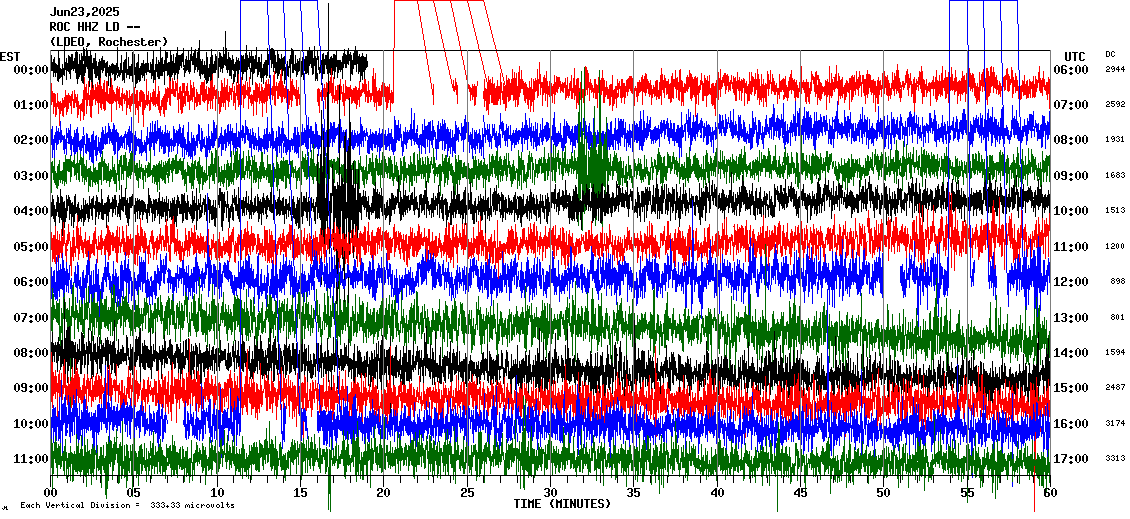Click the EST column header
1130x519 pixels.
tap(10, 56)
